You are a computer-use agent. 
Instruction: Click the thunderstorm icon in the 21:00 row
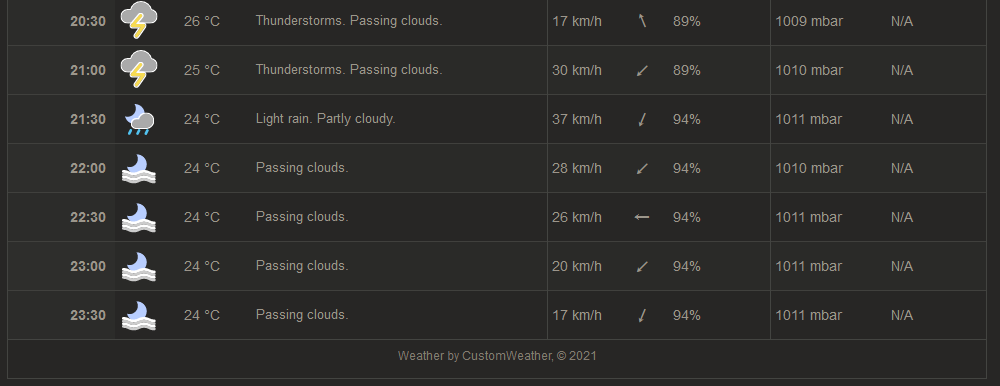[x=139, y=69]
